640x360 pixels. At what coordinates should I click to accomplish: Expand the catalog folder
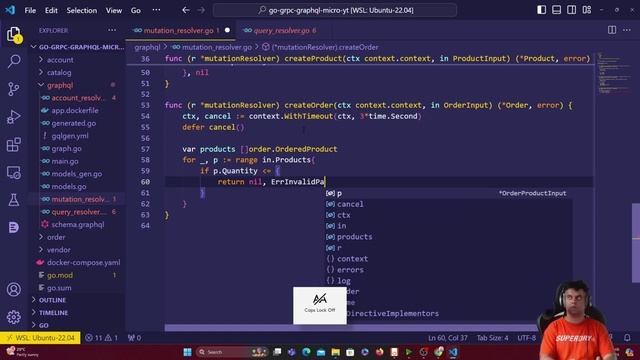coord(59,73)
